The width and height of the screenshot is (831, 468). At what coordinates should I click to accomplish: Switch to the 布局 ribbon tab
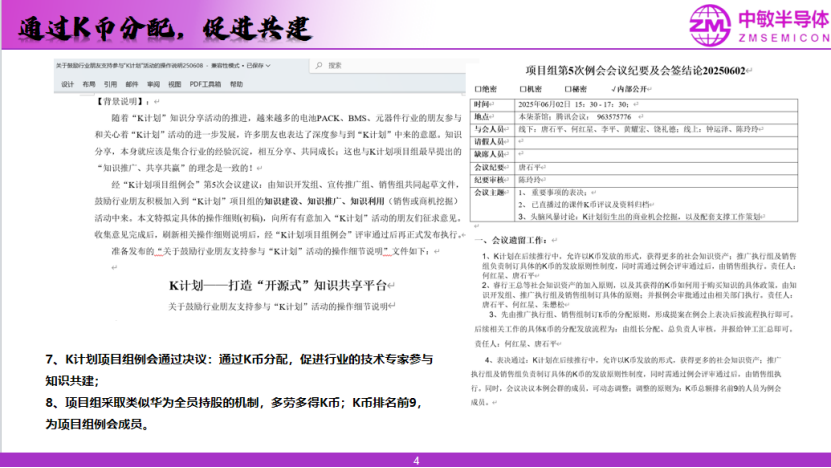click(x=89, y=85)
